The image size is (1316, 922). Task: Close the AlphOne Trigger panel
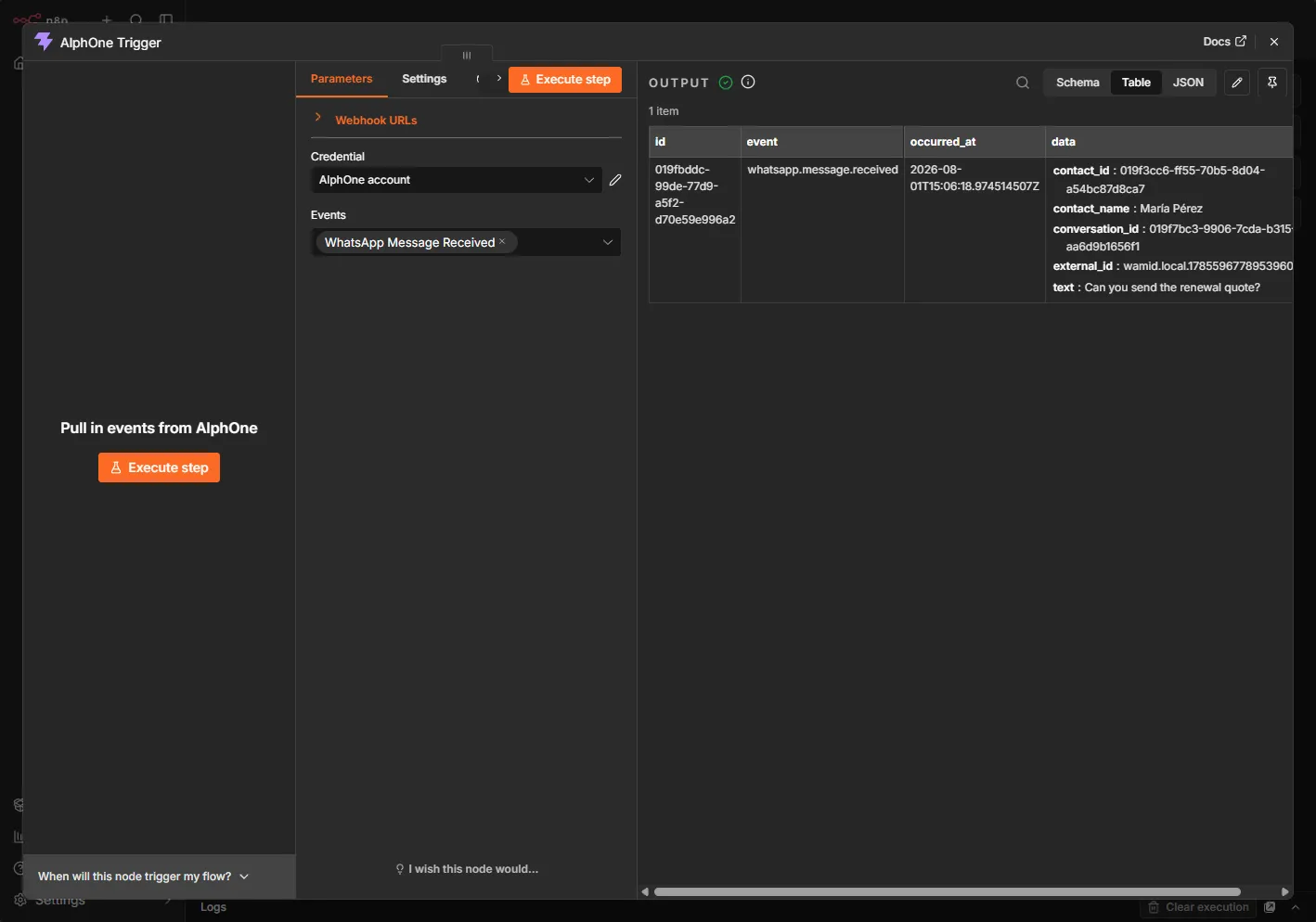pos(1274,42)
